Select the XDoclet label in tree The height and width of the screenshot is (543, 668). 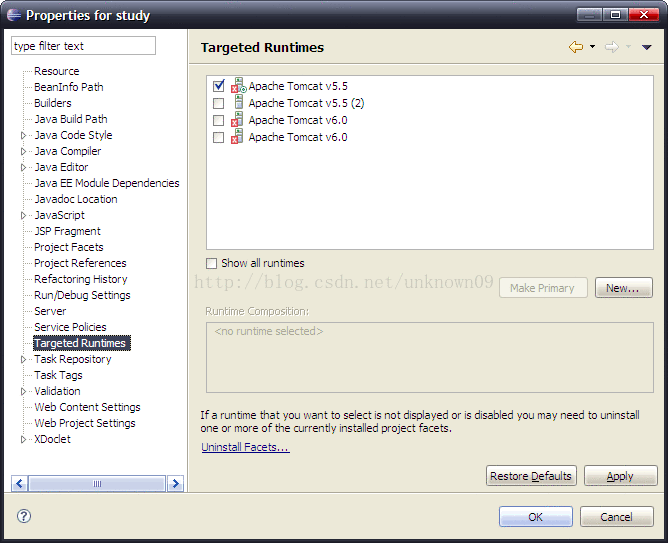pyautogui.click(x=52, y=439)
